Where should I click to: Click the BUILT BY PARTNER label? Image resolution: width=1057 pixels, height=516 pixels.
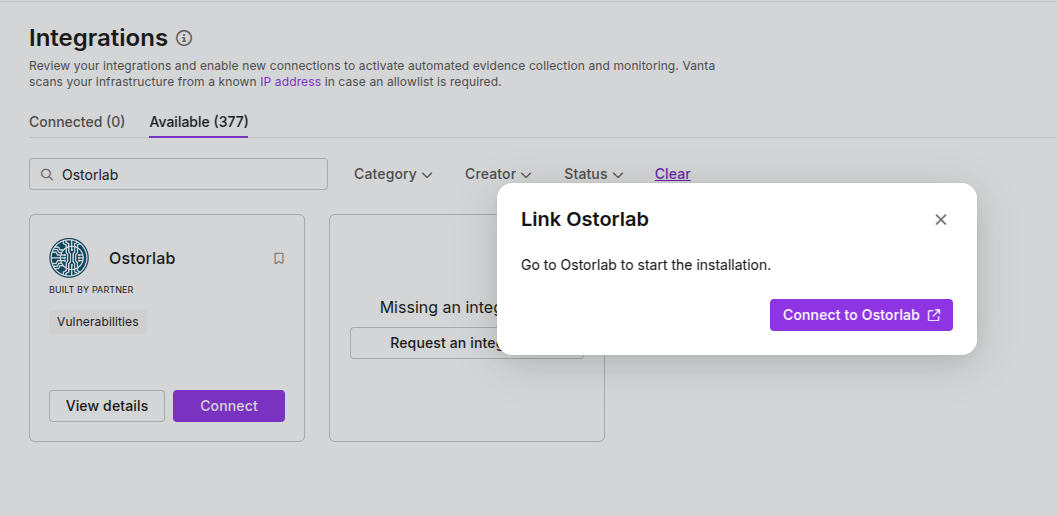tap(91, 289)
